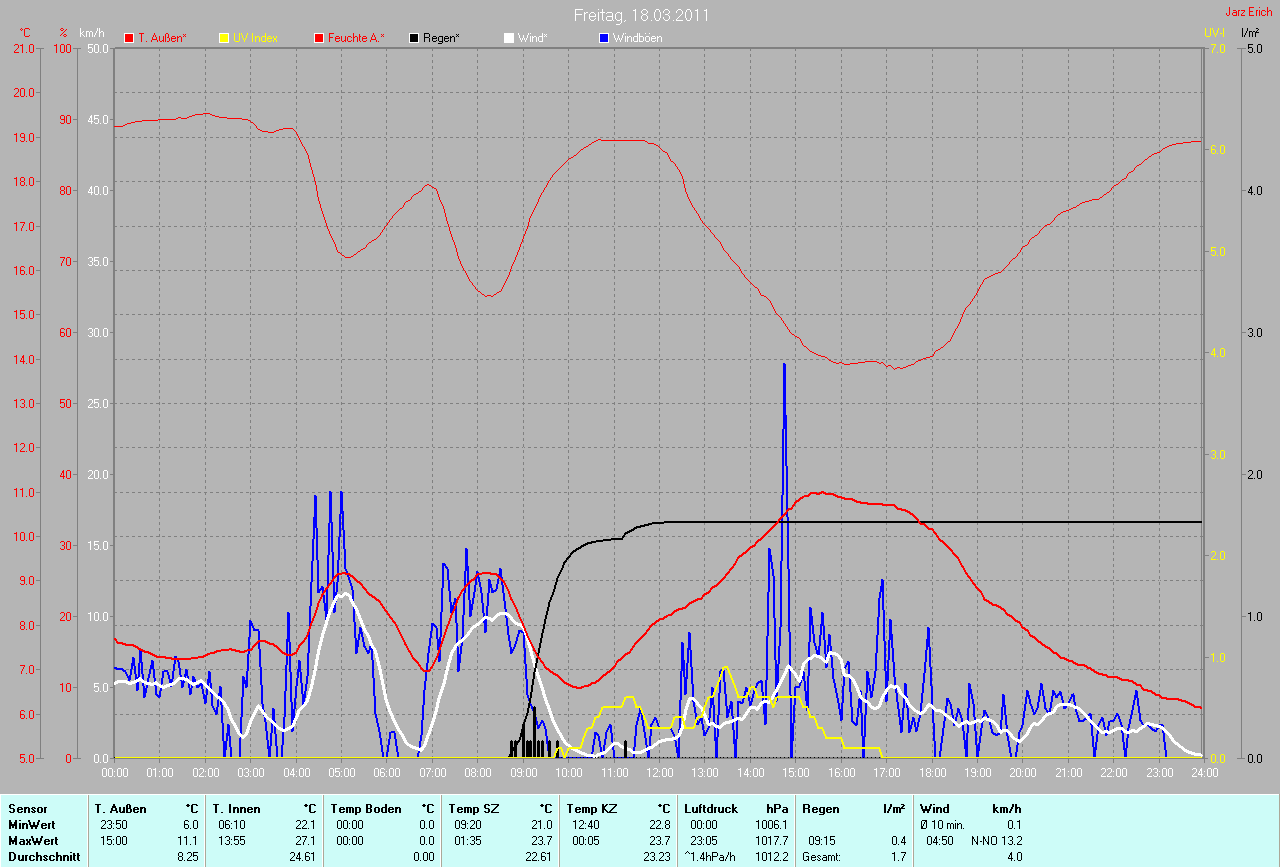
Task: Select the blue Windböen legend swatch
Action: point(603,38)
